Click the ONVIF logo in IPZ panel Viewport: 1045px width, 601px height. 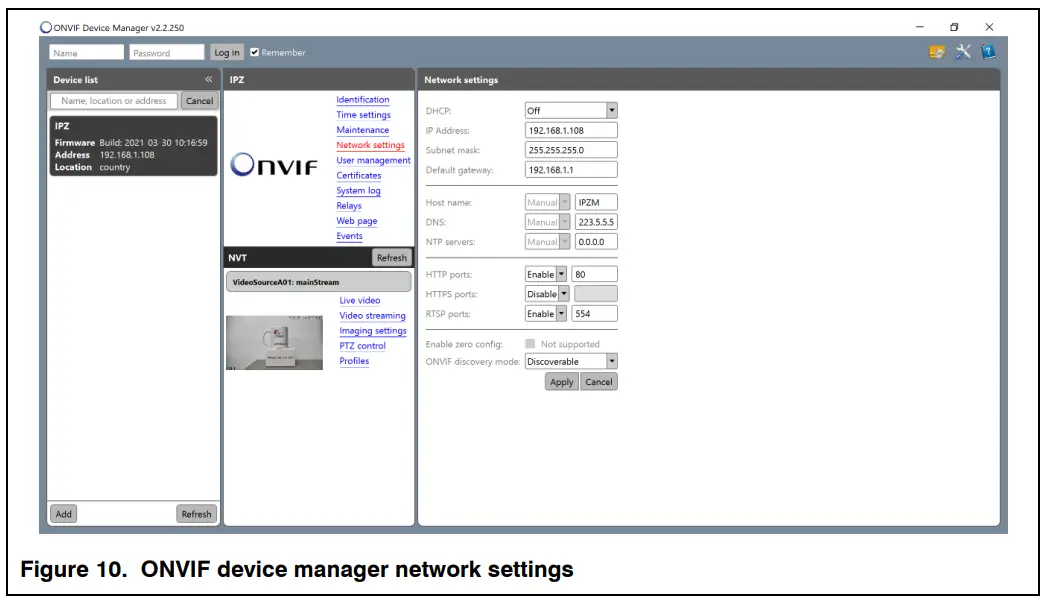coord(273,165)
